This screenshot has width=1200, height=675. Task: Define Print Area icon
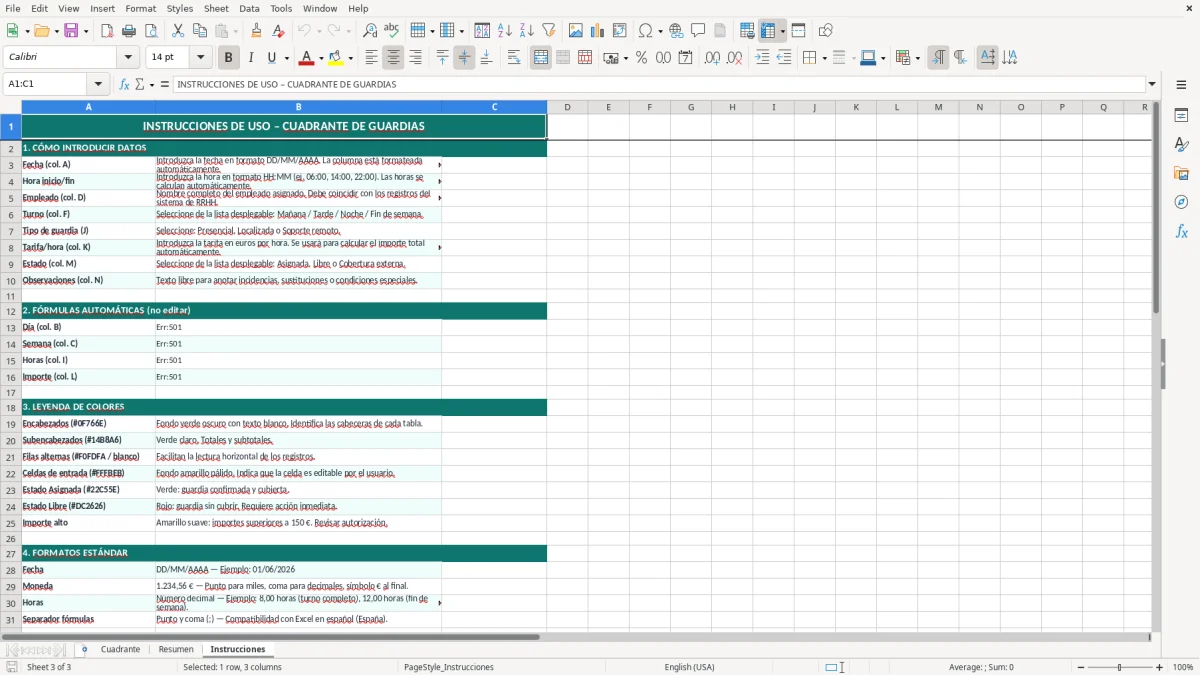coord(747,31)
